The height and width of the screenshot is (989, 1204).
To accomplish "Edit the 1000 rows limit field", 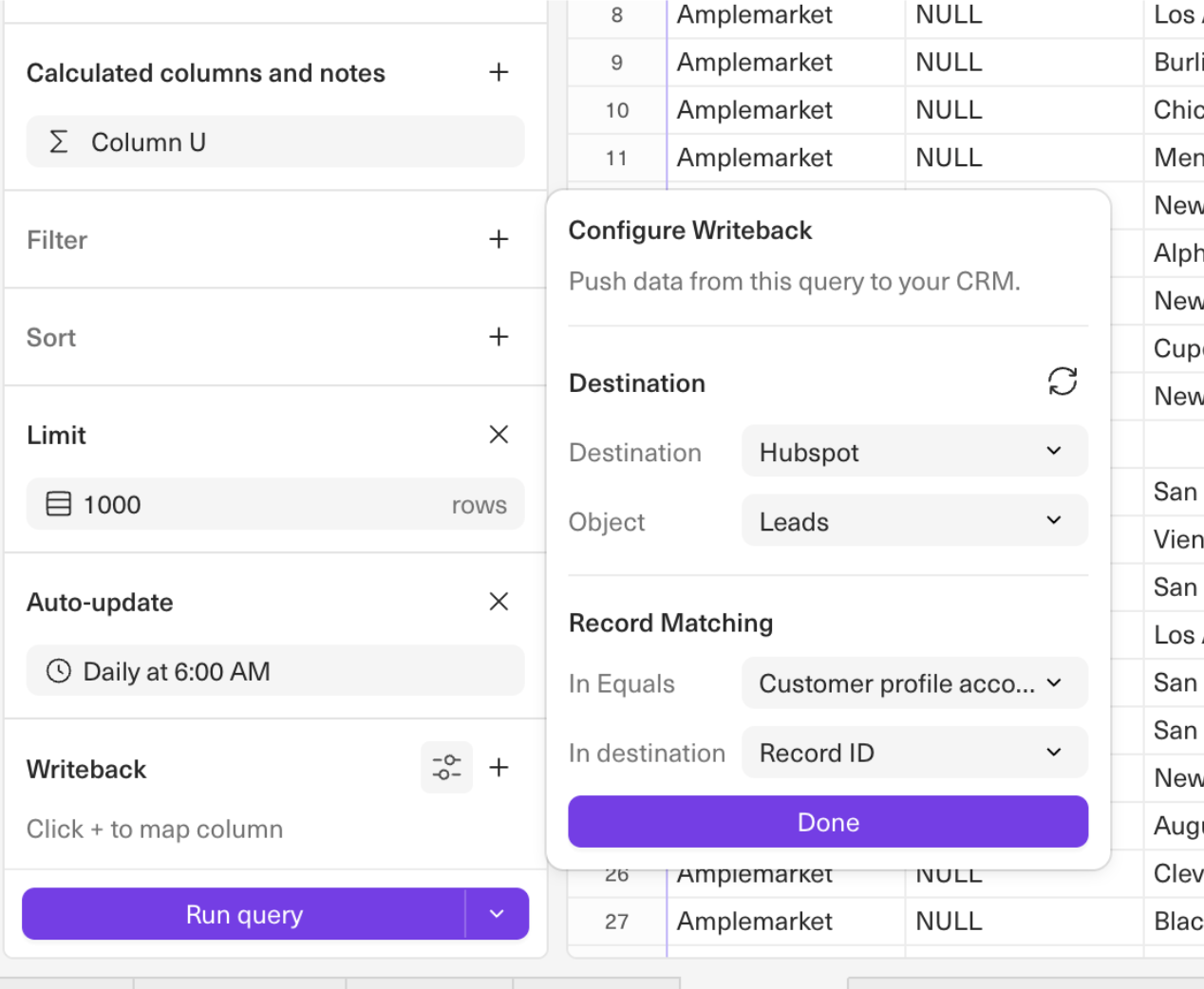I will click(x=274, y=505).
